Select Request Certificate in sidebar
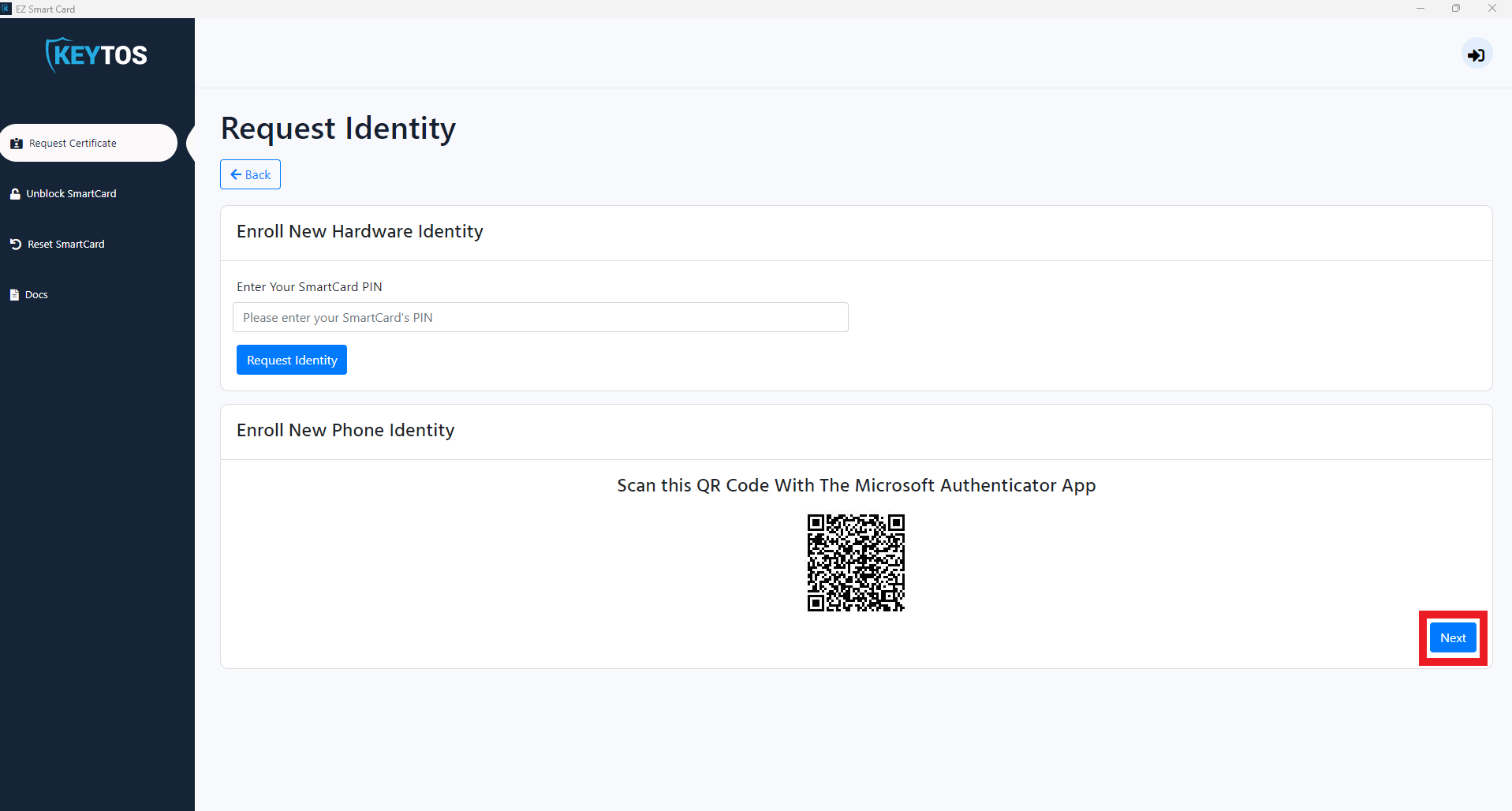1512x811 pixels. coord(88,143)
